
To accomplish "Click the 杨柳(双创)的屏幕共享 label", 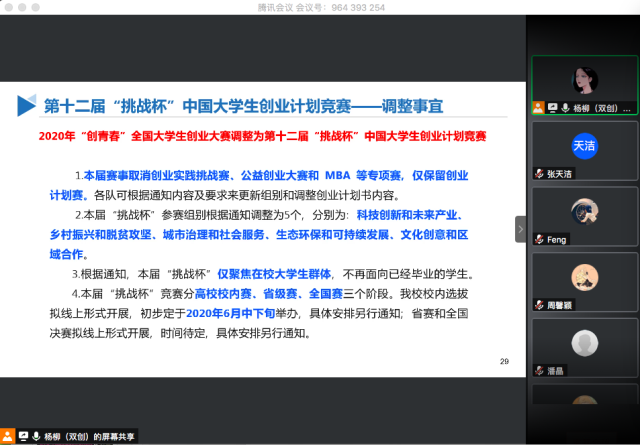I will (x=90, y=436).
